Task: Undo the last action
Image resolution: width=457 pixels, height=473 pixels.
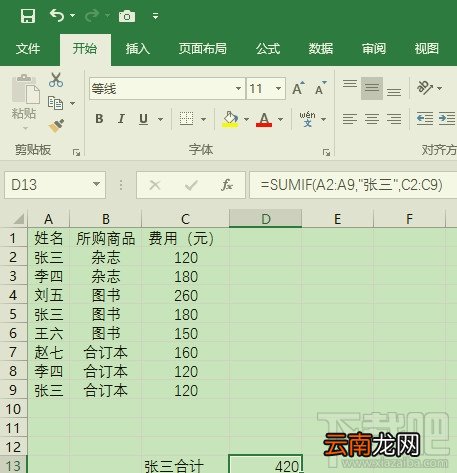Action: click(x=56, y=15)
